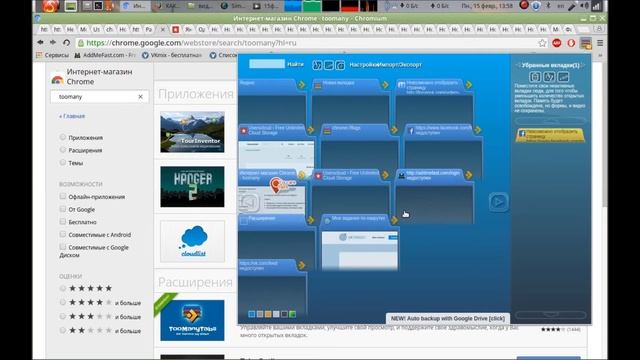This screenshot has width=640, height=360.
Task: Open the volume icon in the system tray
Action: pyautogui.click(x=584, y=6)
